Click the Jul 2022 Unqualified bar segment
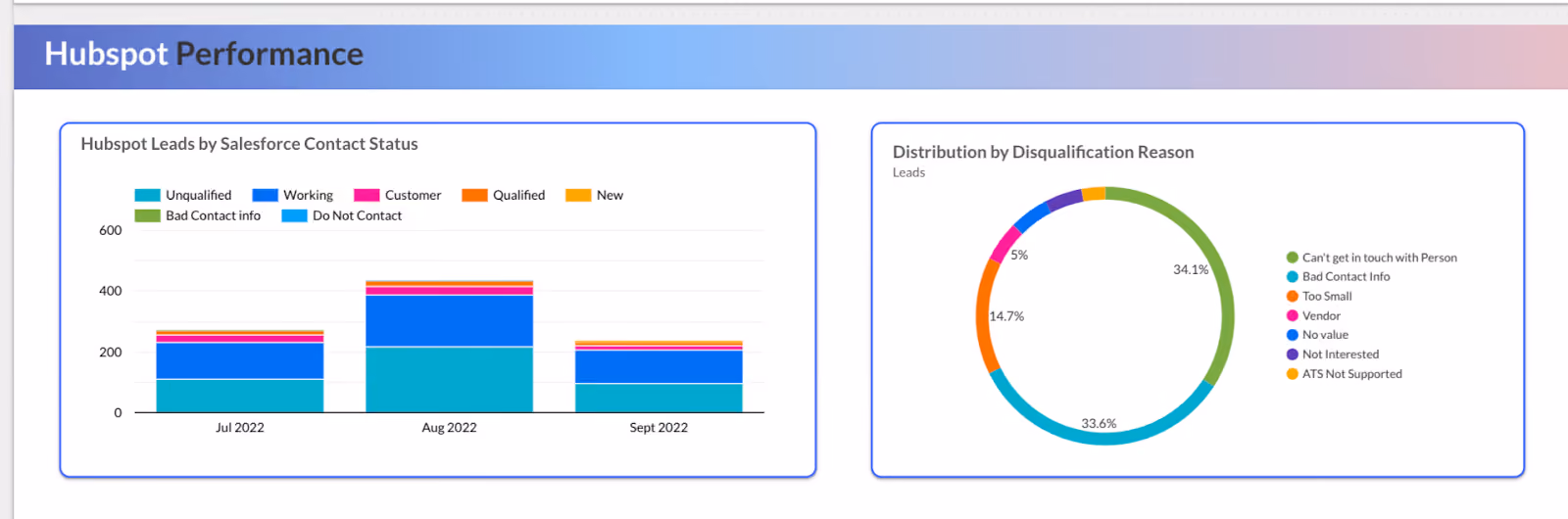1568x519 pixels. (x=240, y=395)
